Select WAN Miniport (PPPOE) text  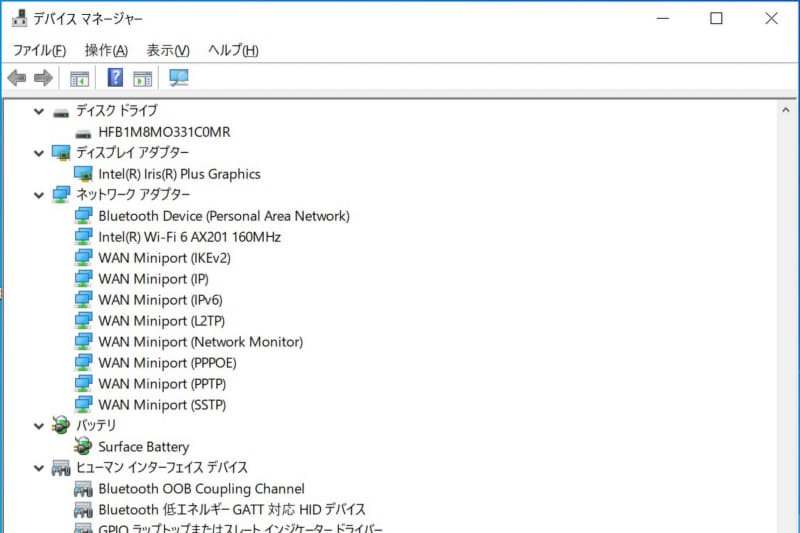(167, 363)
